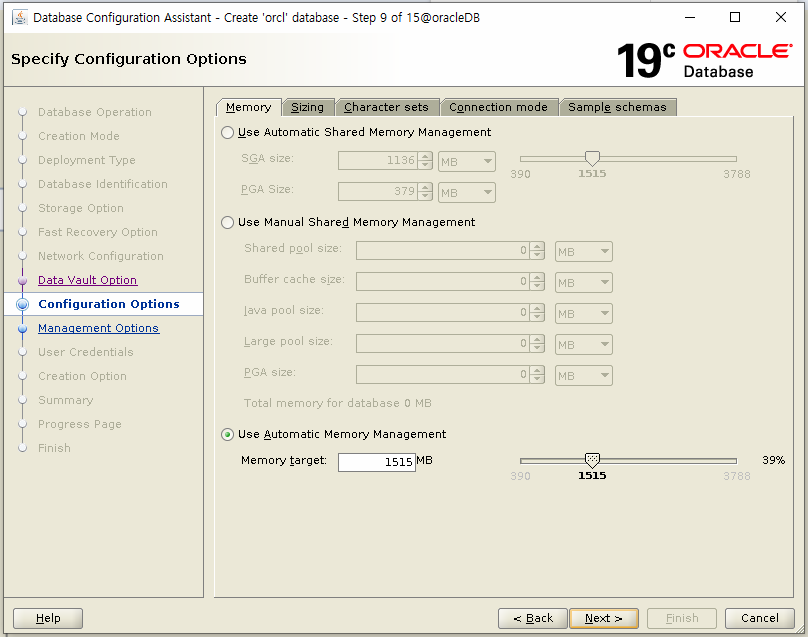Click the Shared pool size spinner
This screenshot has height=637, width=808.
(x=450, y=251)
